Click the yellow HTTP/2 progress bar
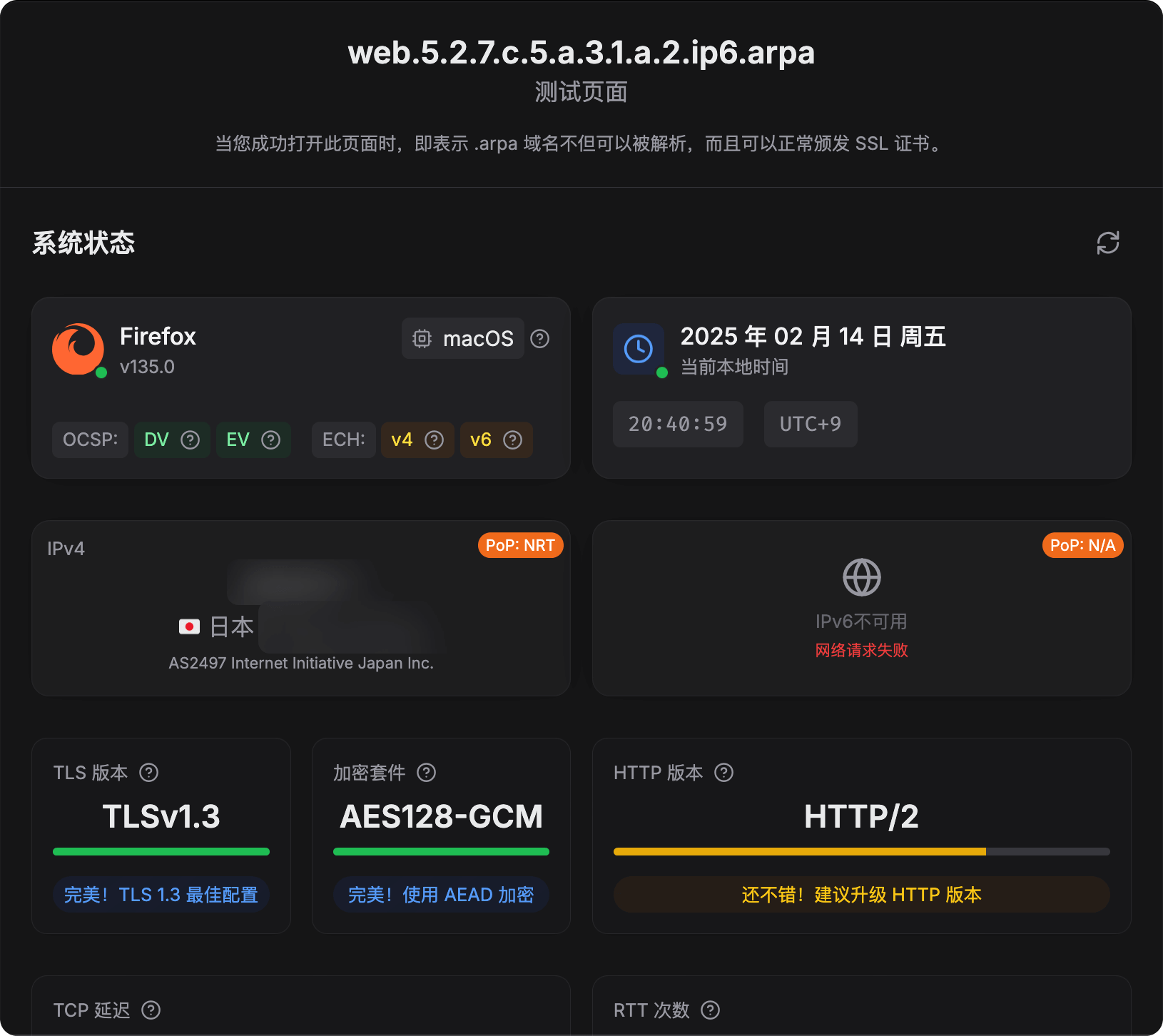1163x1036 pixels. [x=799, y=851]
